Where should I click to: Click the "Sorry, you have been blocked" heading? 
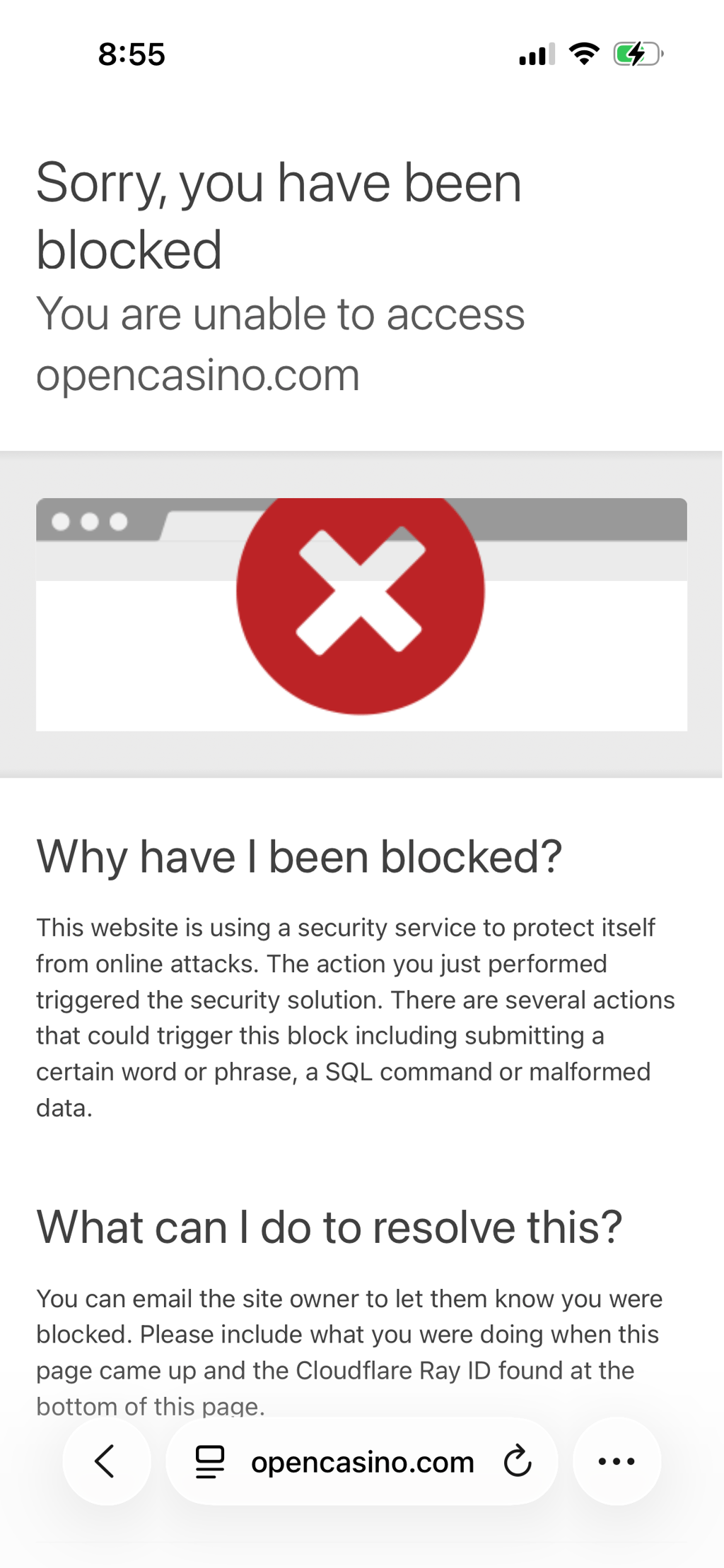click(279, 216)
